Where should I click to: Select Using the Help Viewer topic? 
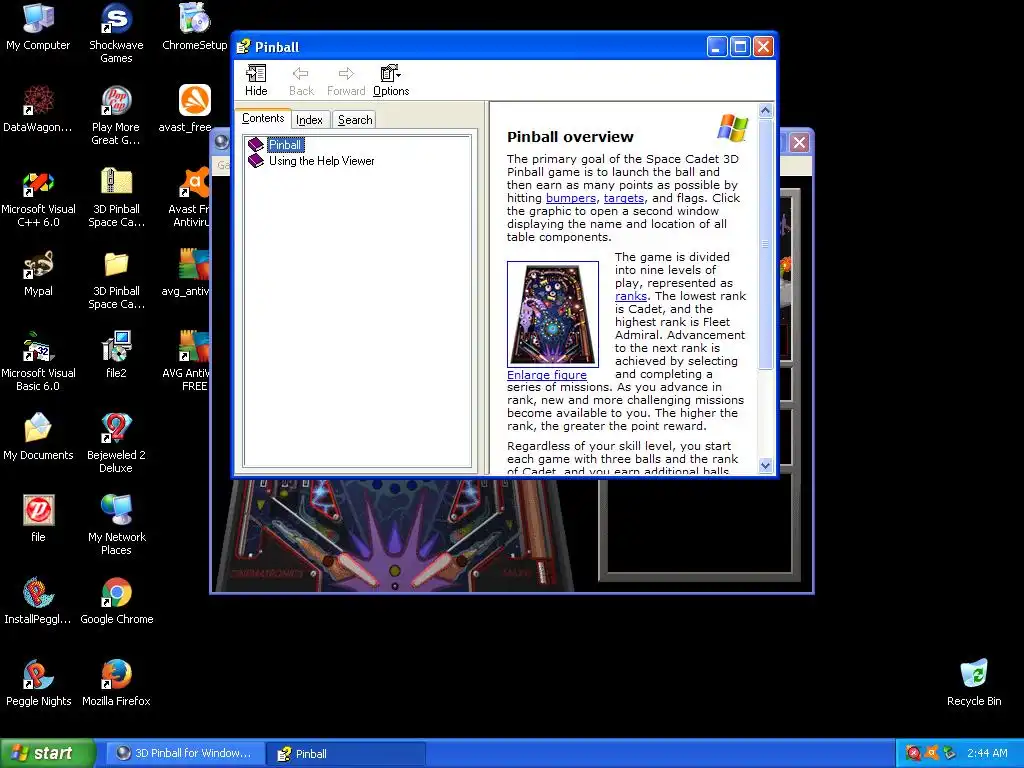point(321,161)
